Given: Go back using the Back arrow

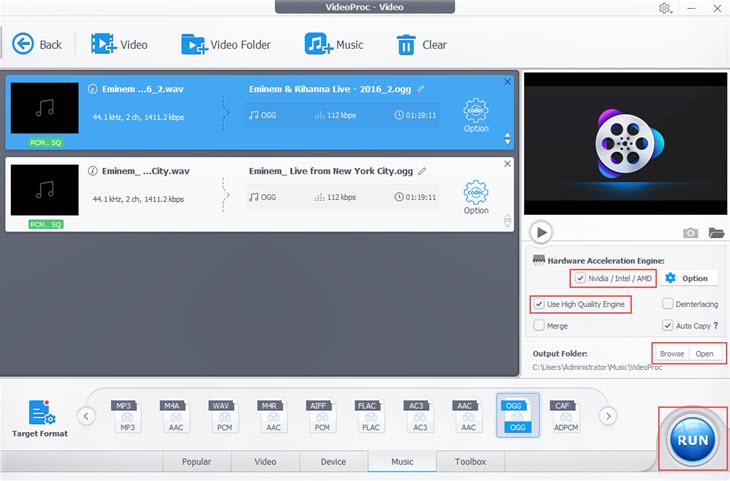Looking at the screenshot, I should 36,45.
